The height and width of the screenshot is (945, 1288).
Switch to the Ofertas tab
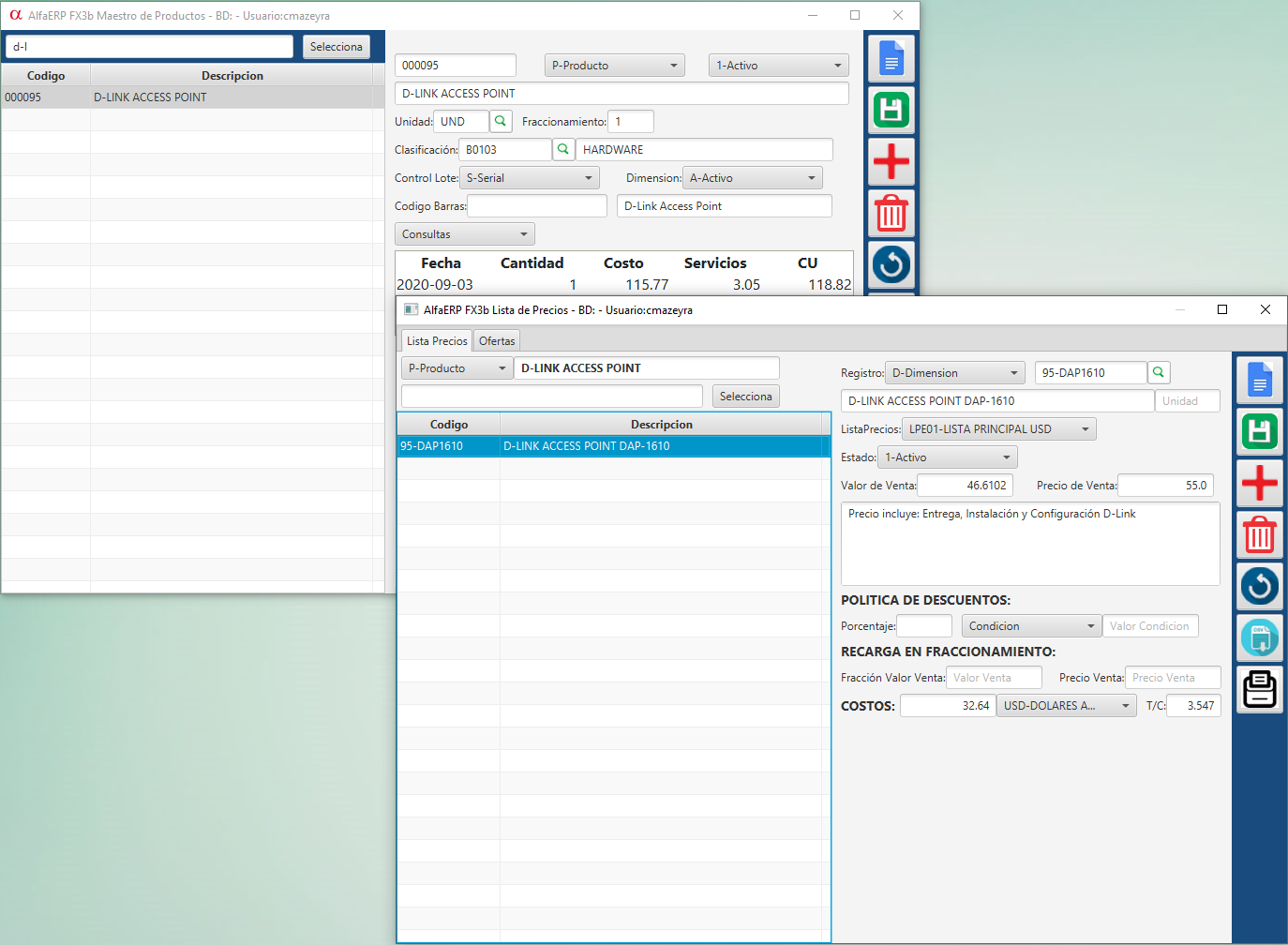pos(497,341)
